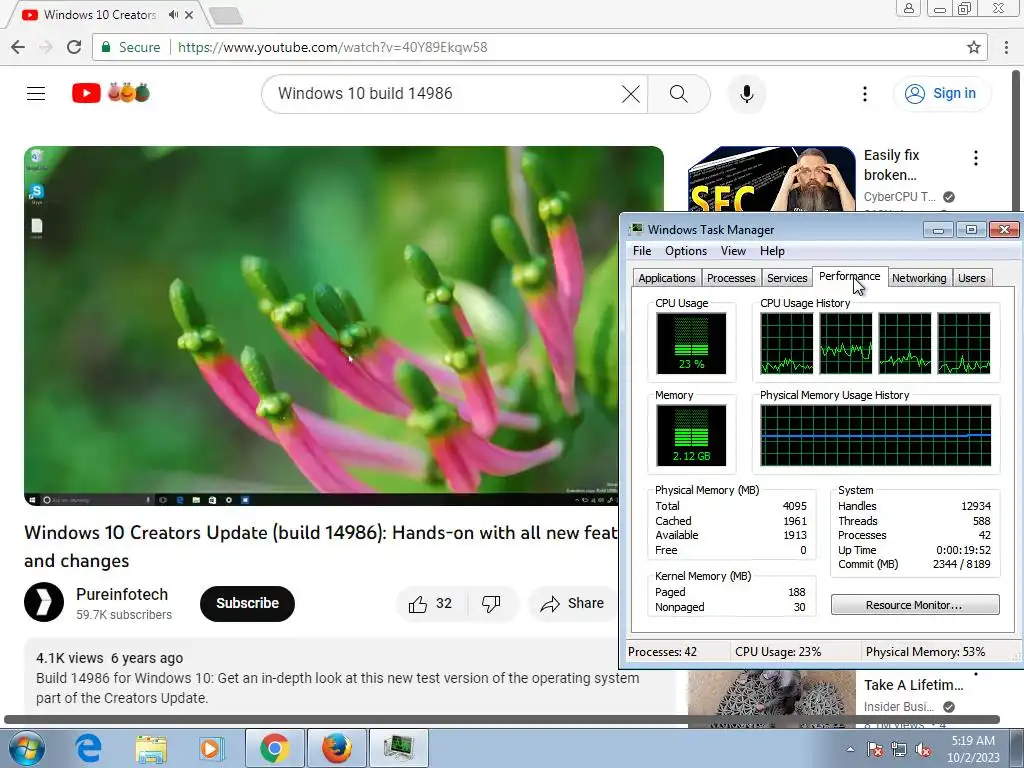Open Chrome profile icon at top
1024x768 pixels.
coord(909,8)
